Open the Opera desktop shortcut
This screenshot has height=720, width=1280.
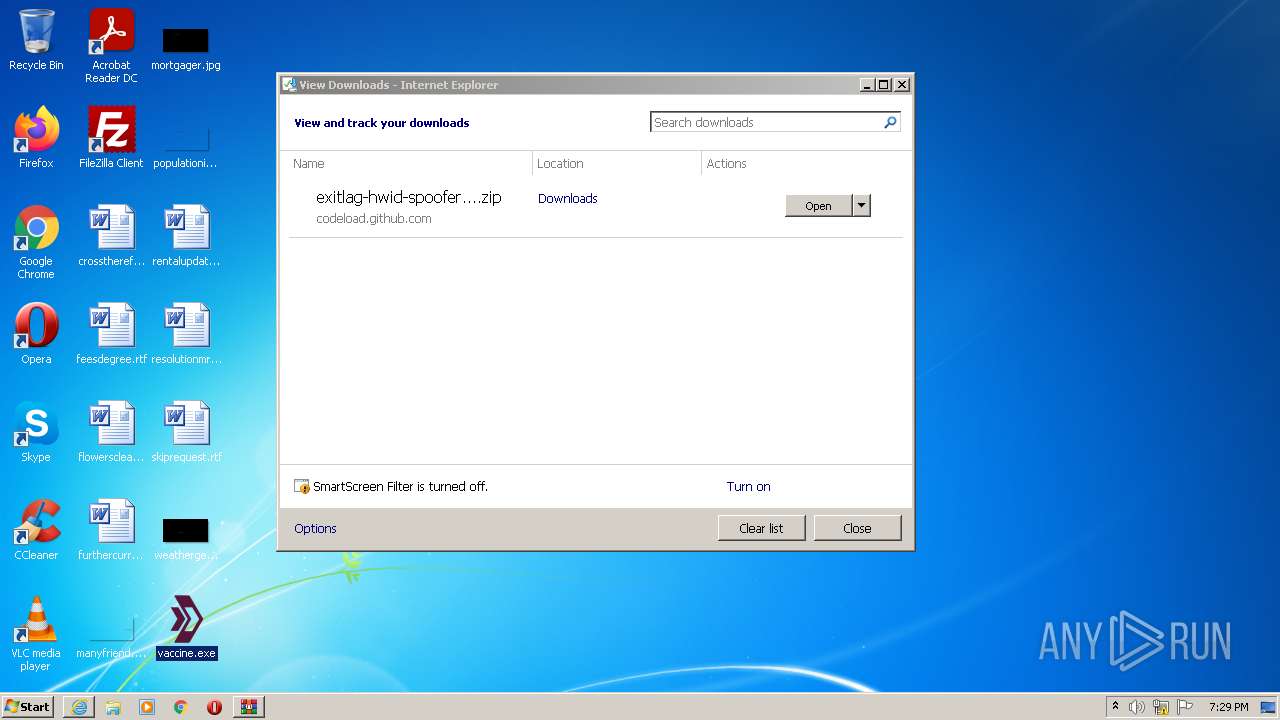click(36, 334)
